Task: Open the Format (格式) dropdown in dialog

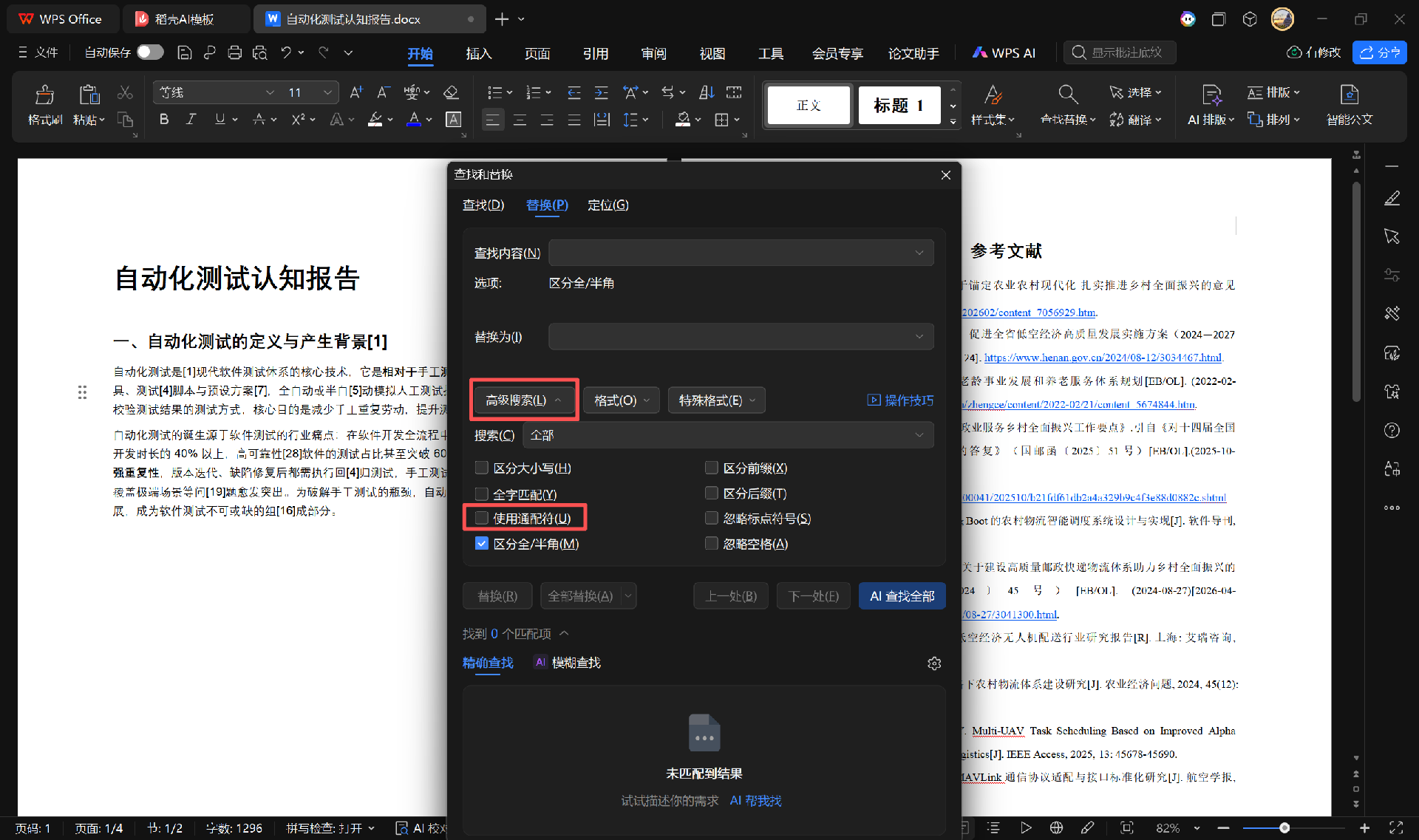Action: point(622,400)
